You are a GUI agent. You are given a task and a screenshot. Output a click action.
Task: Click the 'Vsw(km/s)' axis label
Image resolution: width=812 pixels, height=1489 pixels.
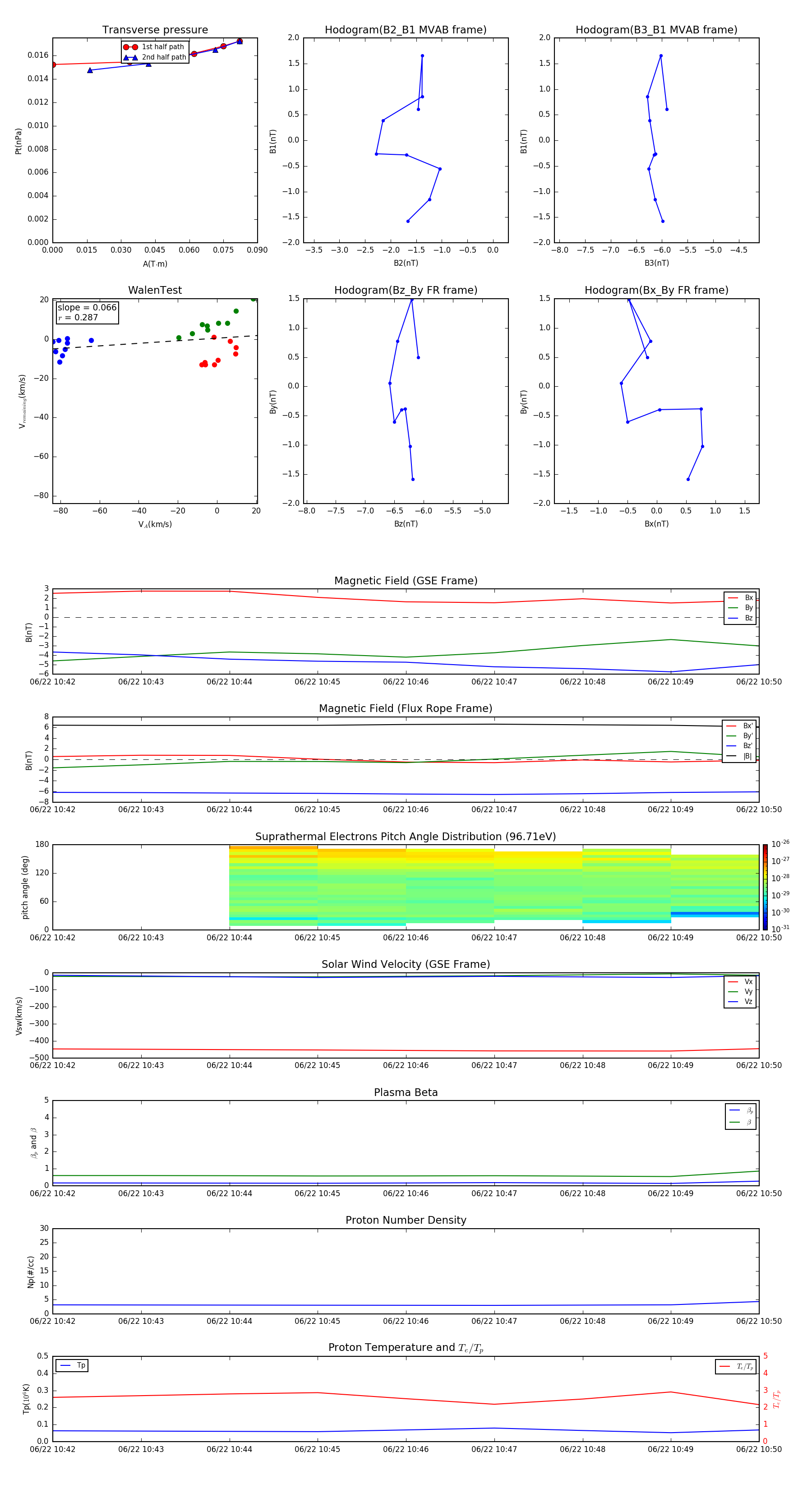(x=18, y=1016)
